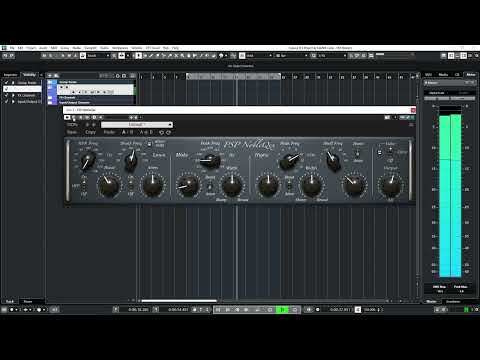480x360 pixels.
Task: Click the Output knob
Action: [390, 185]
